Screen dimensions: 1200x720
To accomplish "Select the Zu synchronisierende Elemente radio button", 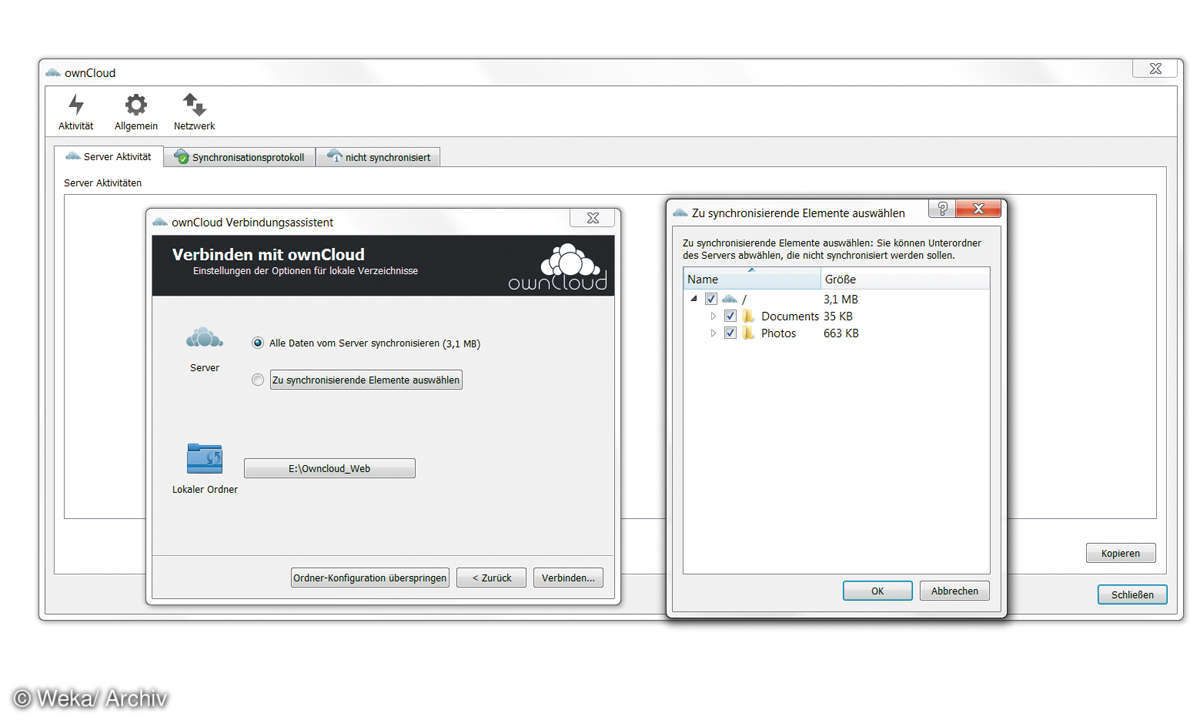I will tap(258, 380).
